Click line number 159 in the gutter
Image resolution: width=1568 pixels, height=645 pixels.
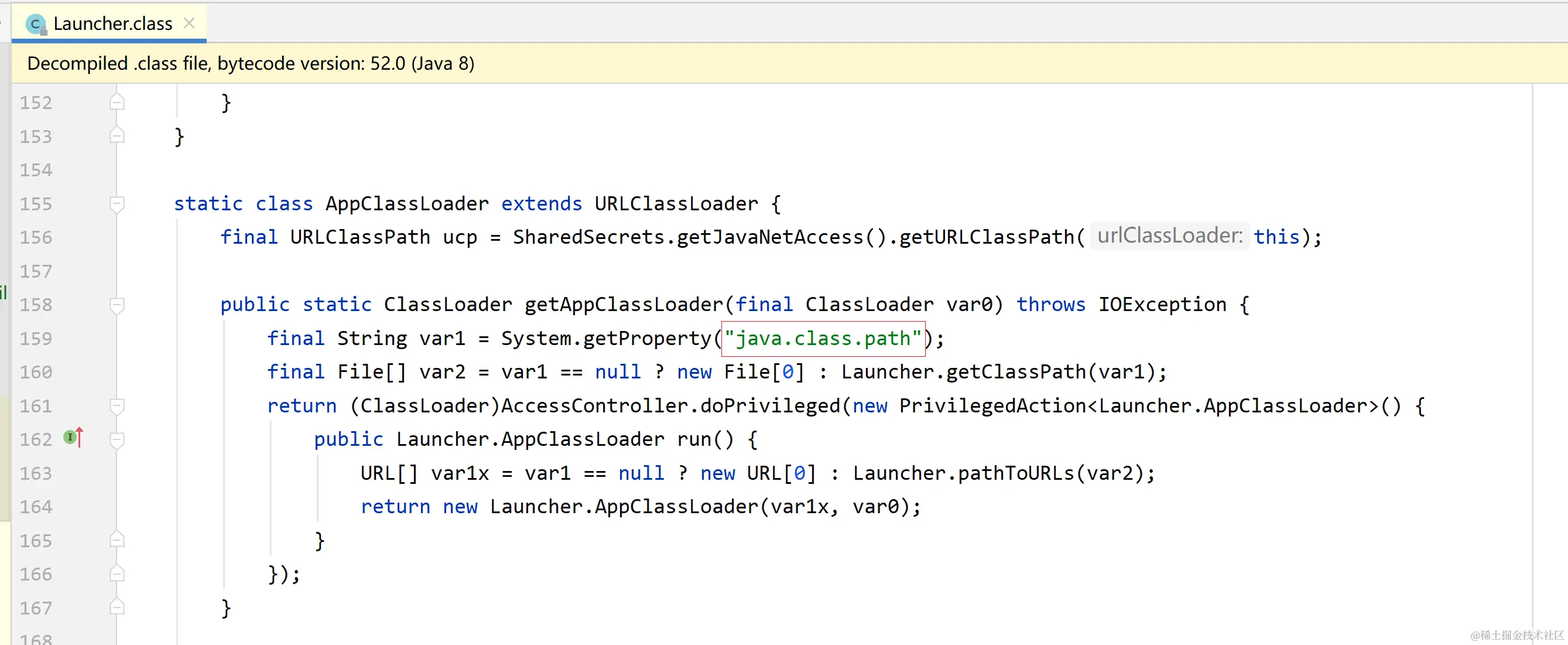point(36,339)
